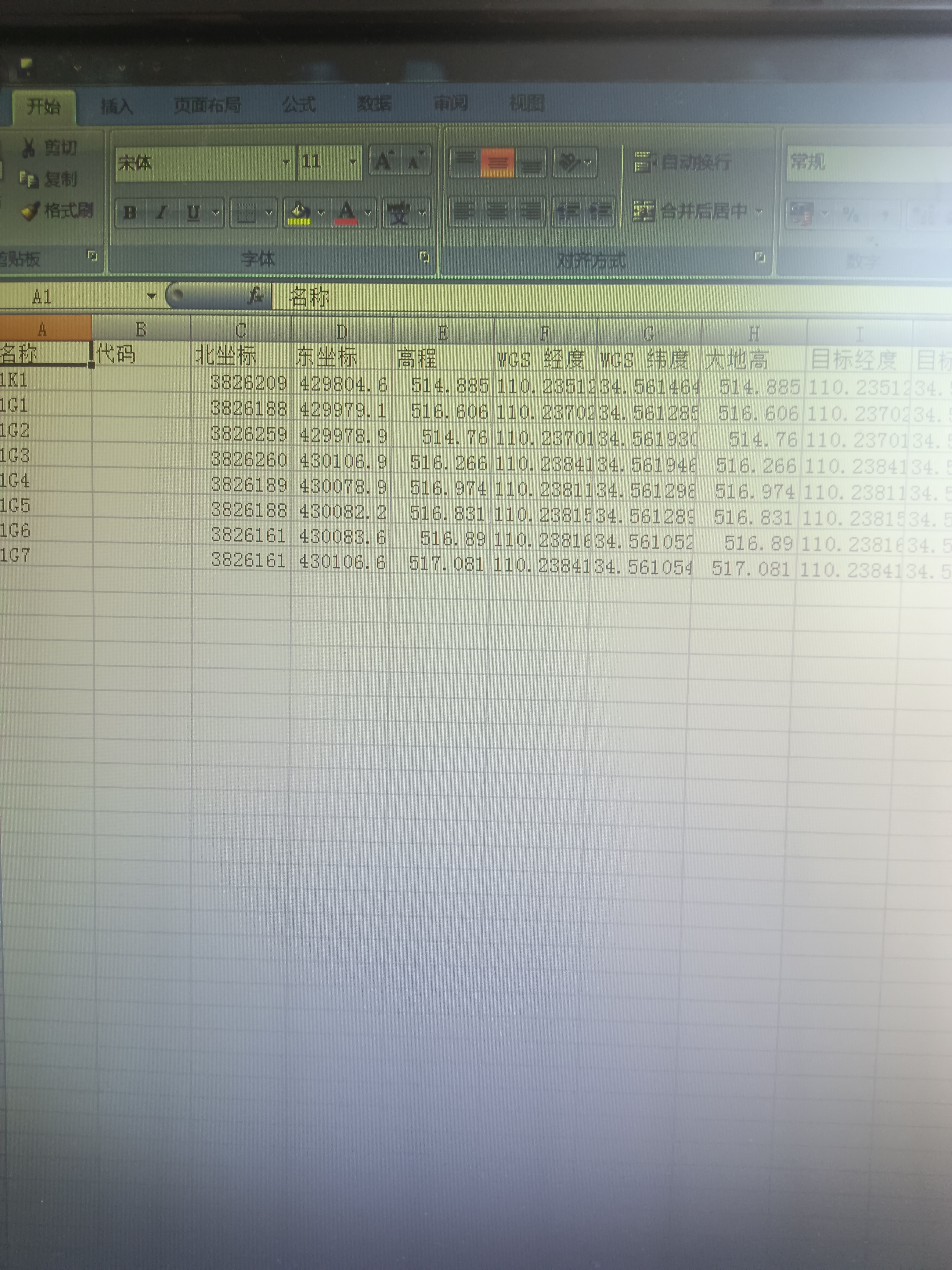Select column D header
The image size is (952, 1270).
342,332
